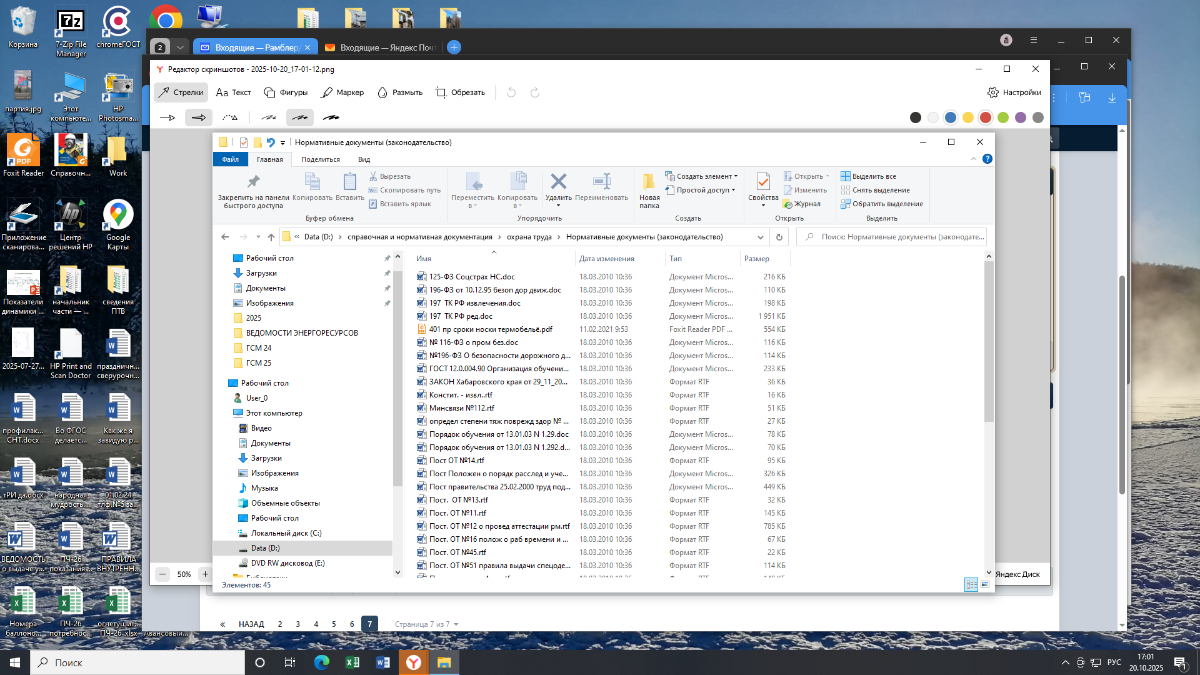Viewport: 1200px width, 675px height.
Task: Select the curved dotted arrow style
Action: pos(230,117)
